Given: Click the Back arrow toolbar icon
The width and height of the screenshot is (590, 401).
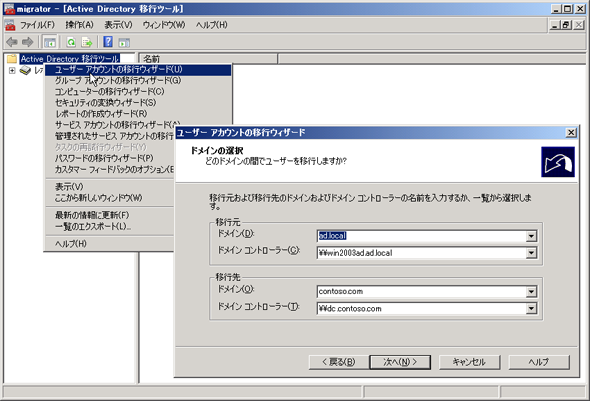Looking at the screenshot, I should (x=12, y=42).
